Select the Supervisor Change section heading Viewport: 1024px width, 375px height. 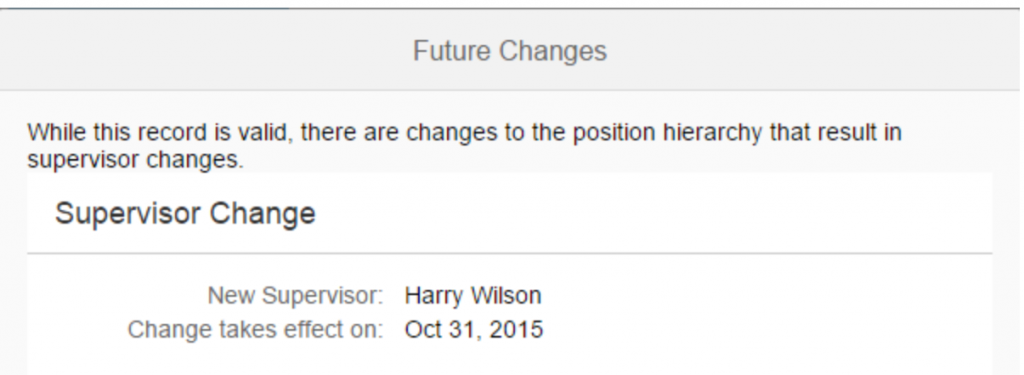click(185, 214)
